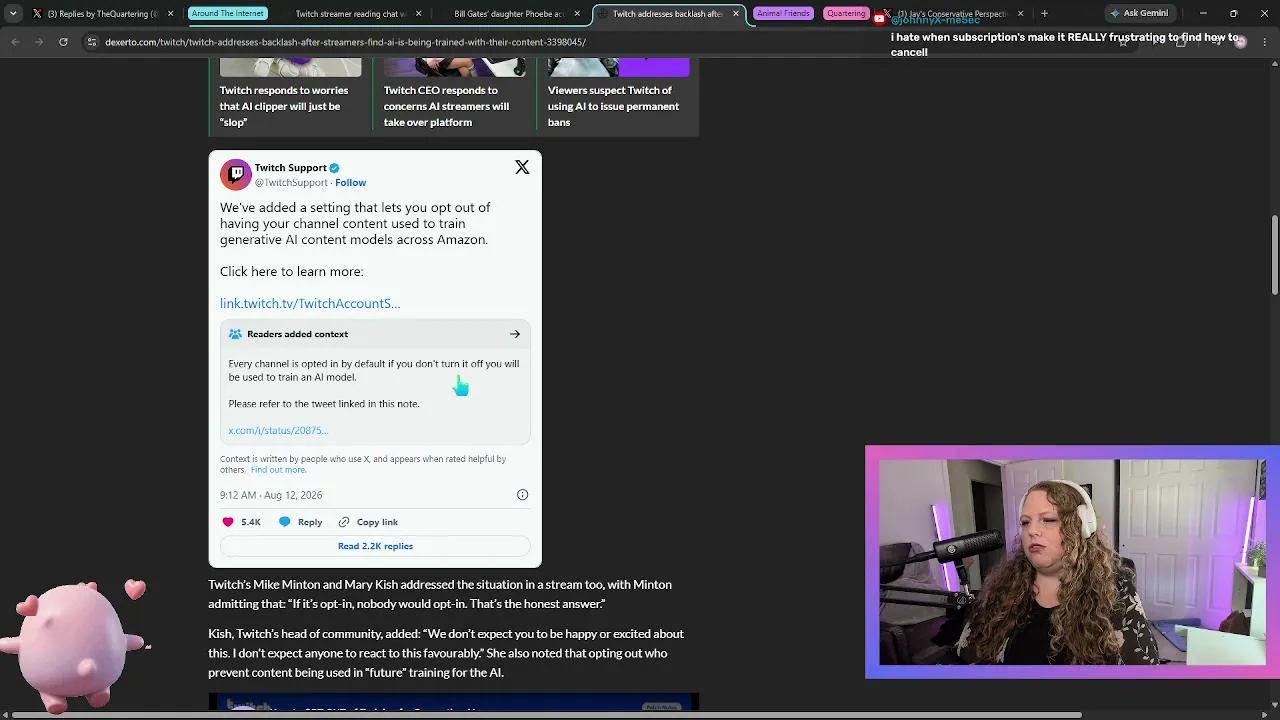Click the Readers added context heading
1280x720 pixels.
(x=298, y=334)
